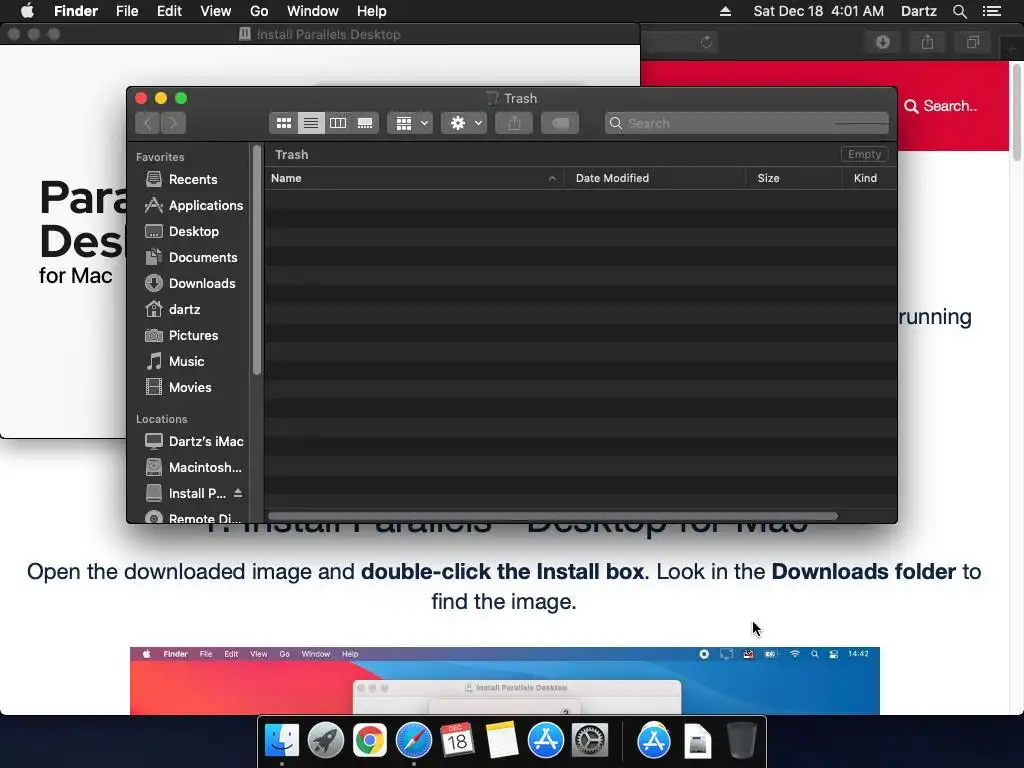Open the Edit menu

169,11
